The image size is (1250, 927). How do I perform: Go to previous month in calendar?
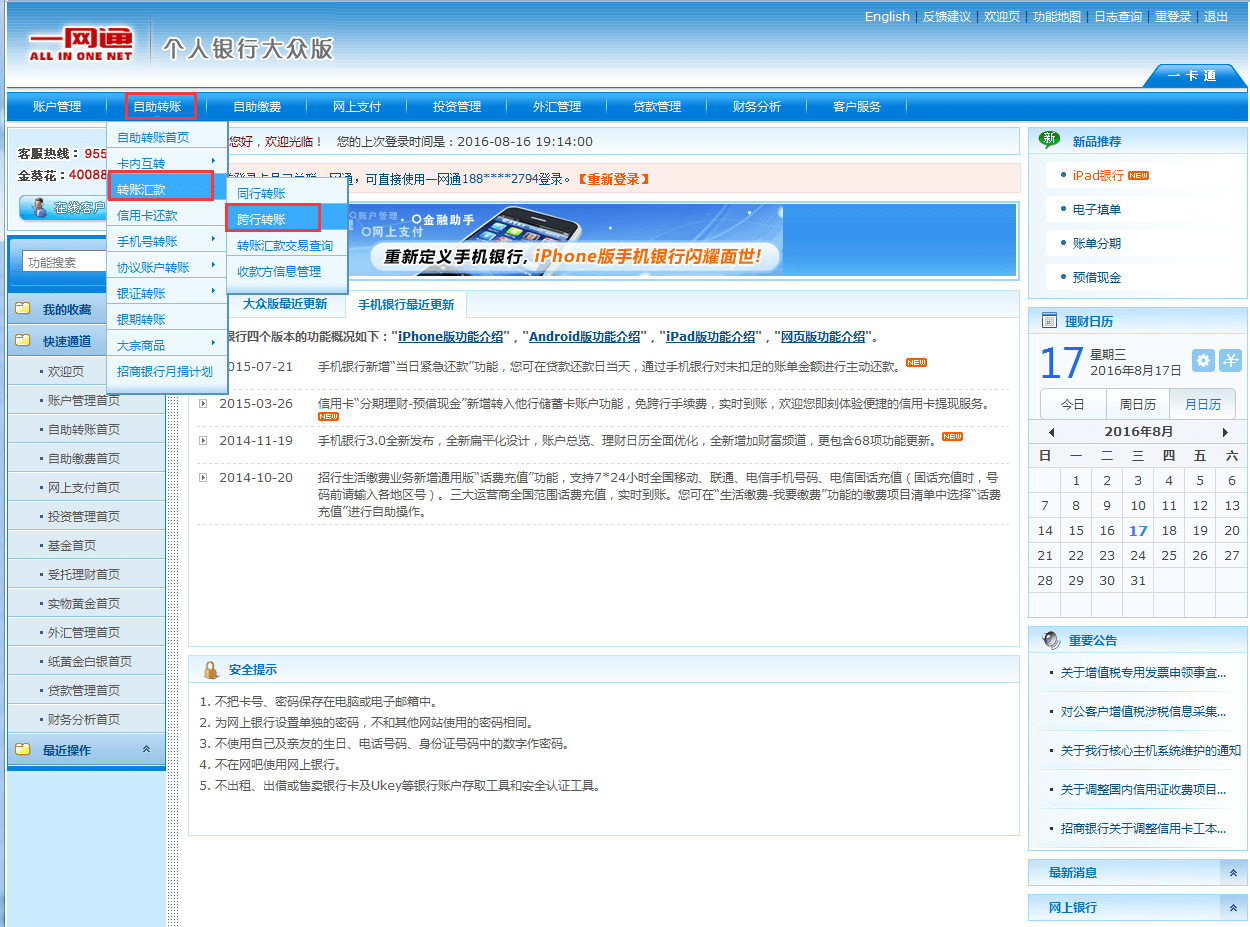[1051, 432]
